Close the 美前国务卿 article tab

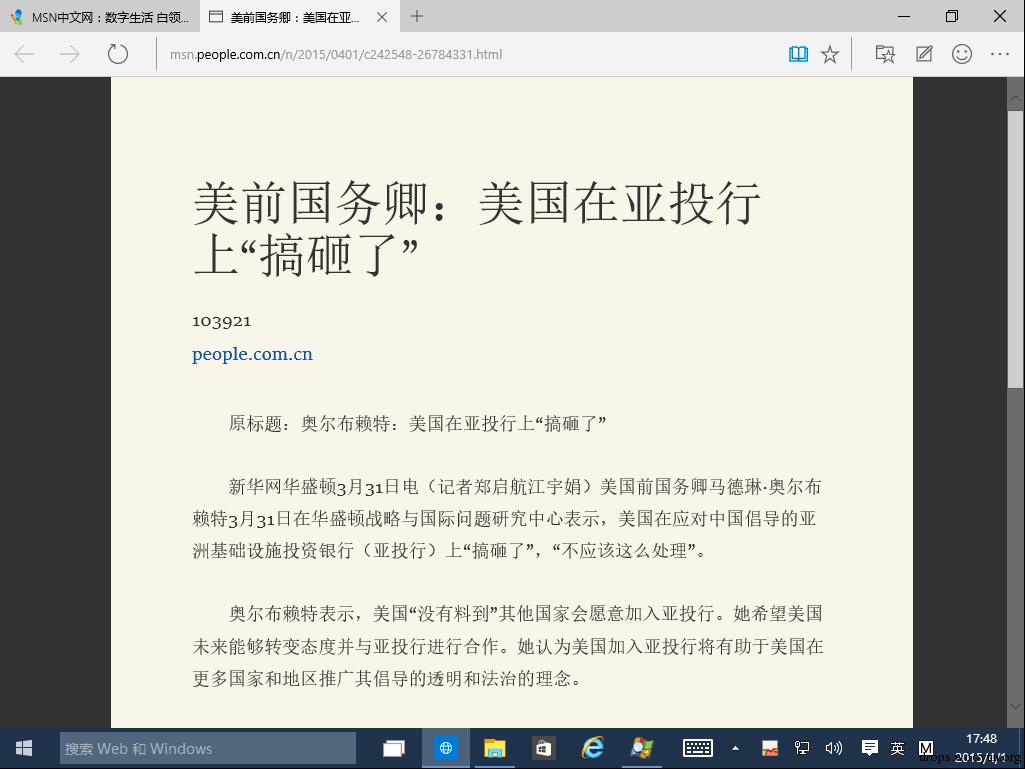pyautogui.click(x=382, y=17)
